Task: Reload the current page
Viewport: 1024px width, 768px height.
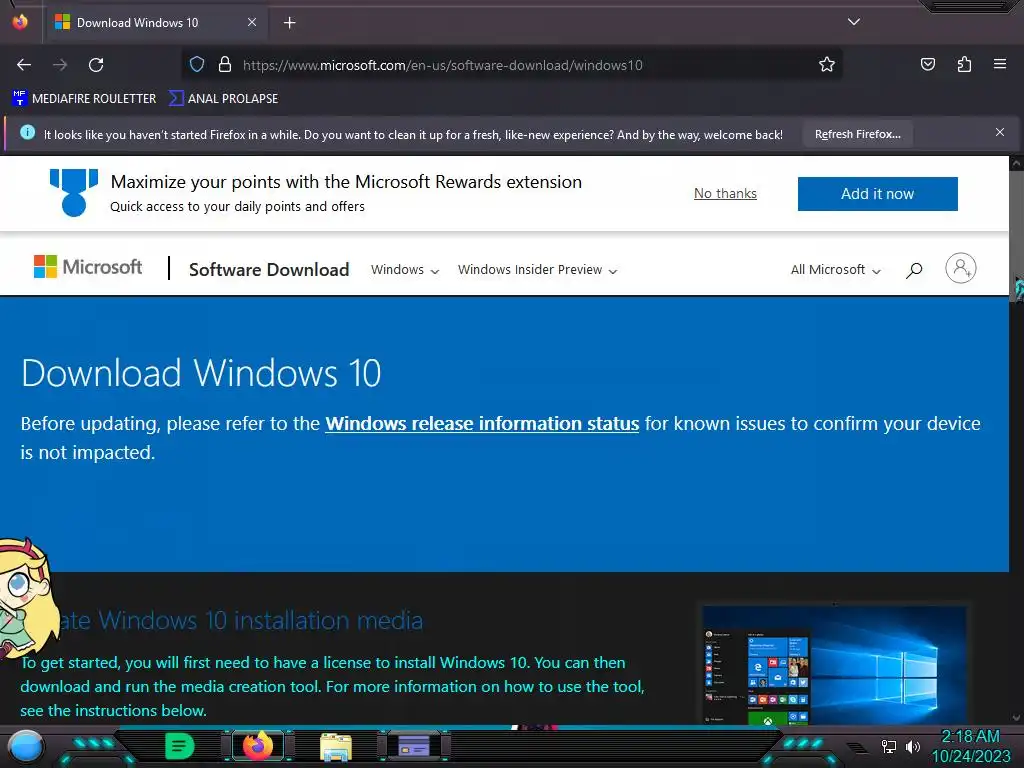Action: 96,65
